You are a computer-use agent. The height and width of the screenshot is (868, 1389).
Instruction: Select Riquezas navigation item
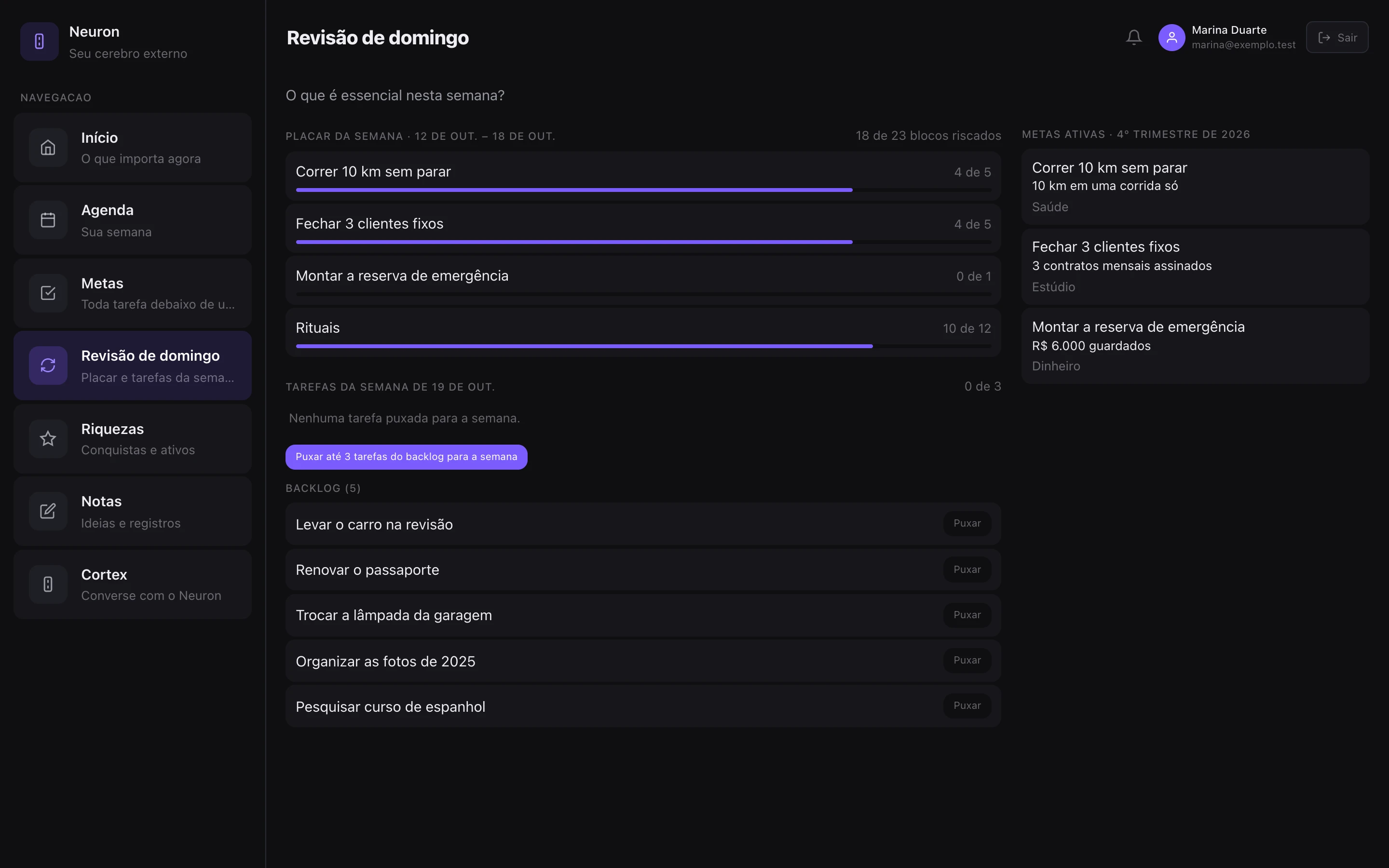click(133, 439)
